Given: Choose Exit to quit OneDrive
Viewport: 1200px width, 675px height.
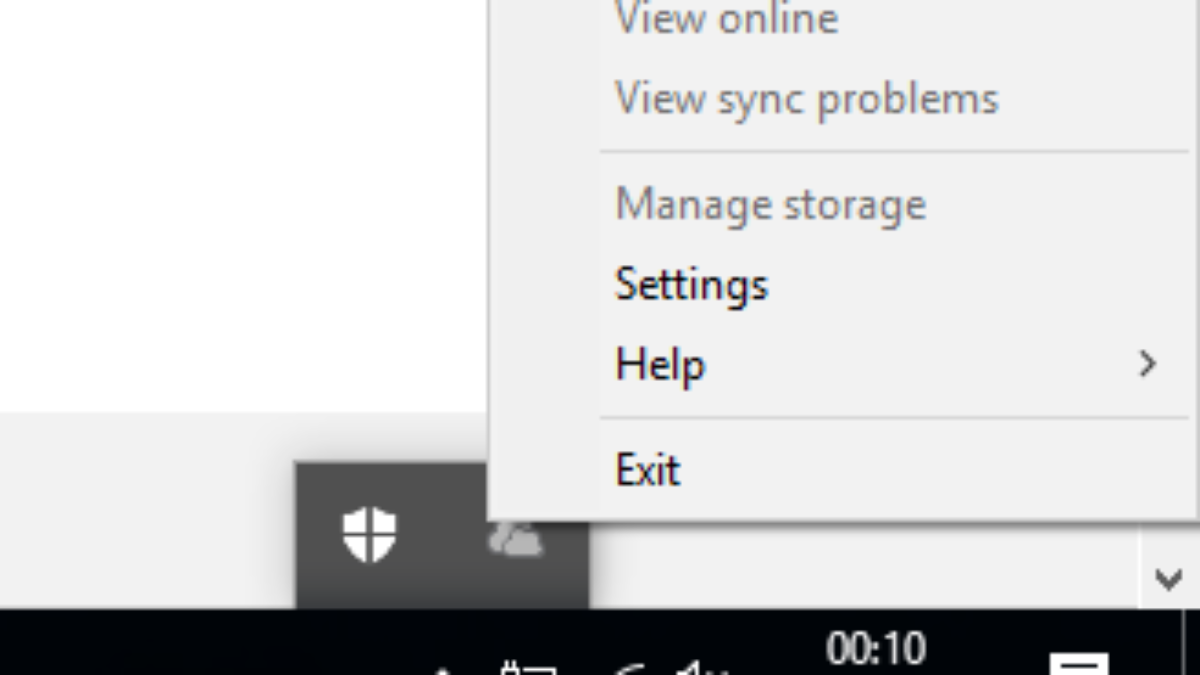Looking at the screenshot, I should (648, 469).
